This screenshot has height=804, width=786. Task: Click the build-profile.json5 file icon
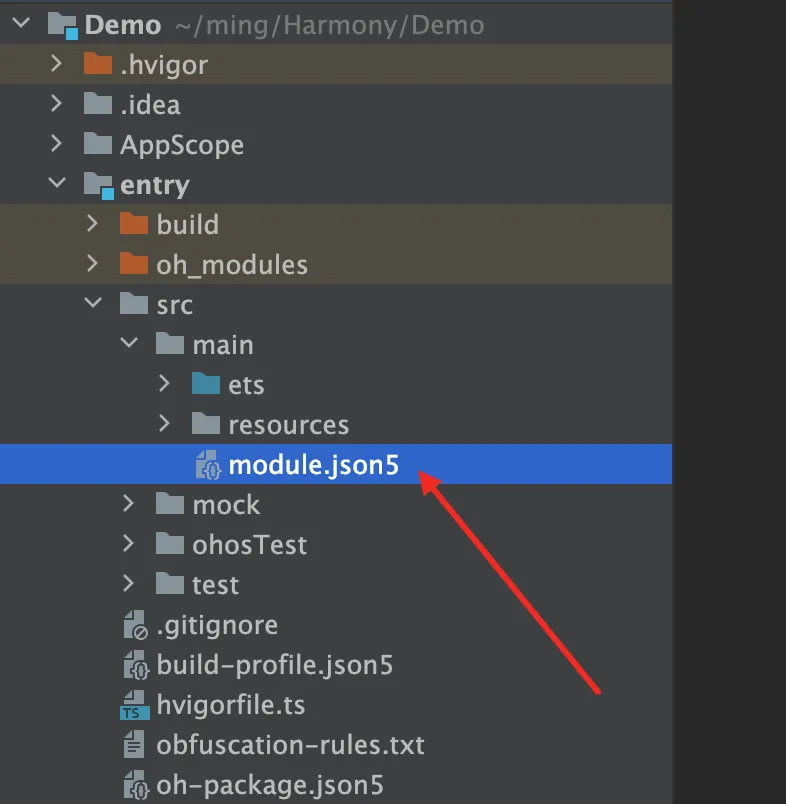coord(136,665)
